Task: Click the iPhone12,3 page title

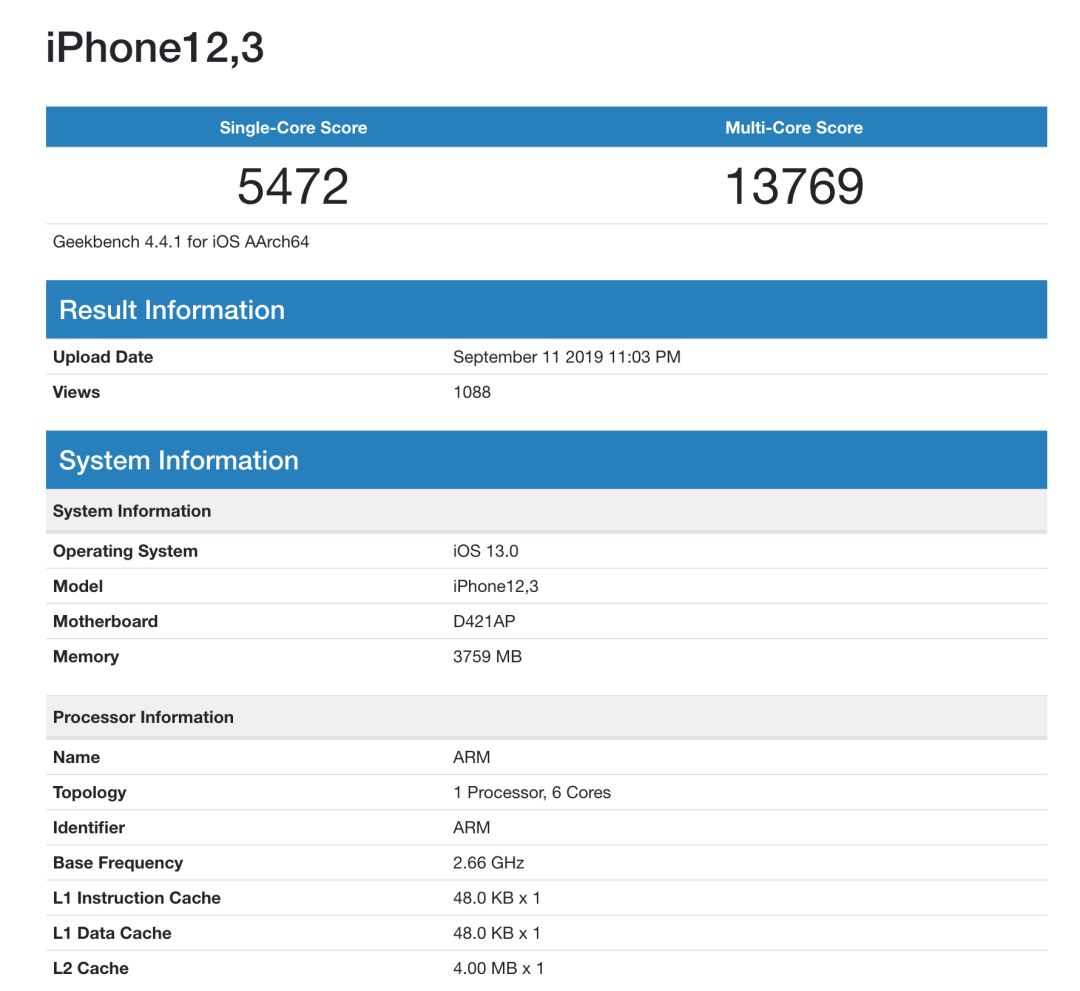Action: click(x=155, y=48)
